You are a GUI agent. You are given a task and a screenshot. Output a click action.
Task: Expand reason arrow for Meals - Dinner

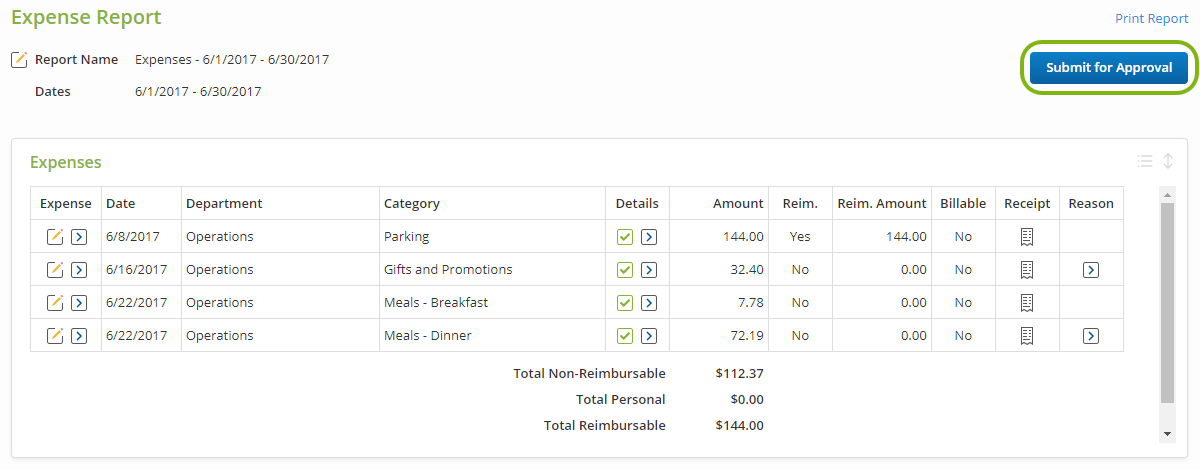point(1091,336)
